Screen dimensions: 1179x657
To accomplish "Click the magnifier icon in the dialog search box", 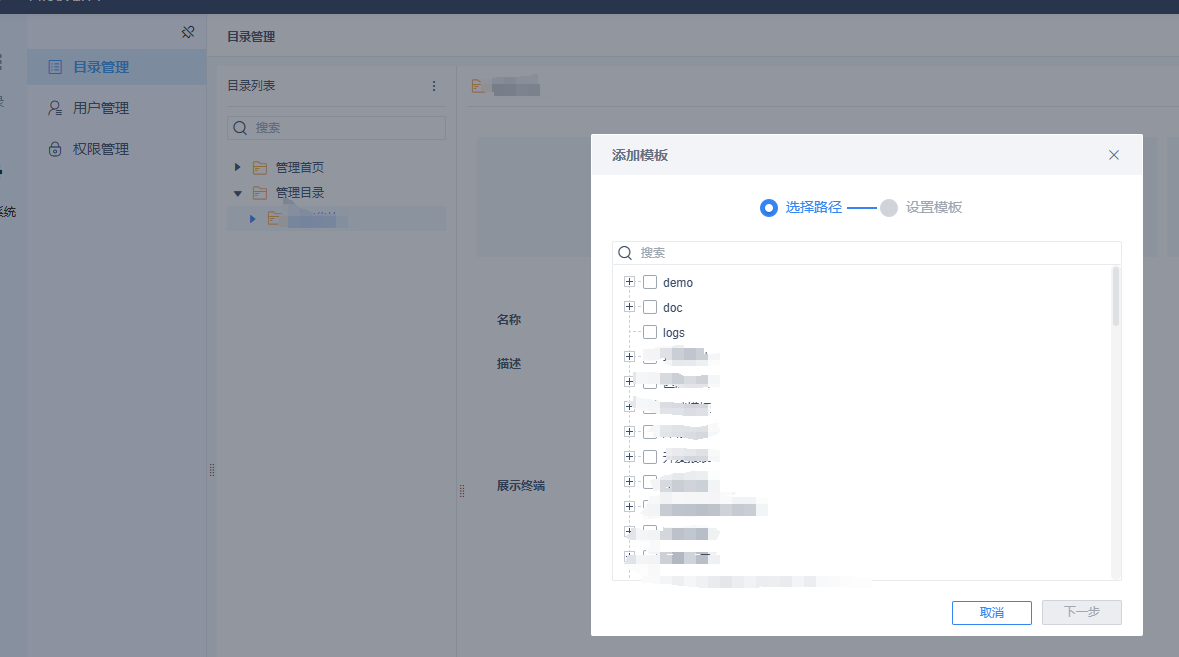I will [x=625, y=253].
